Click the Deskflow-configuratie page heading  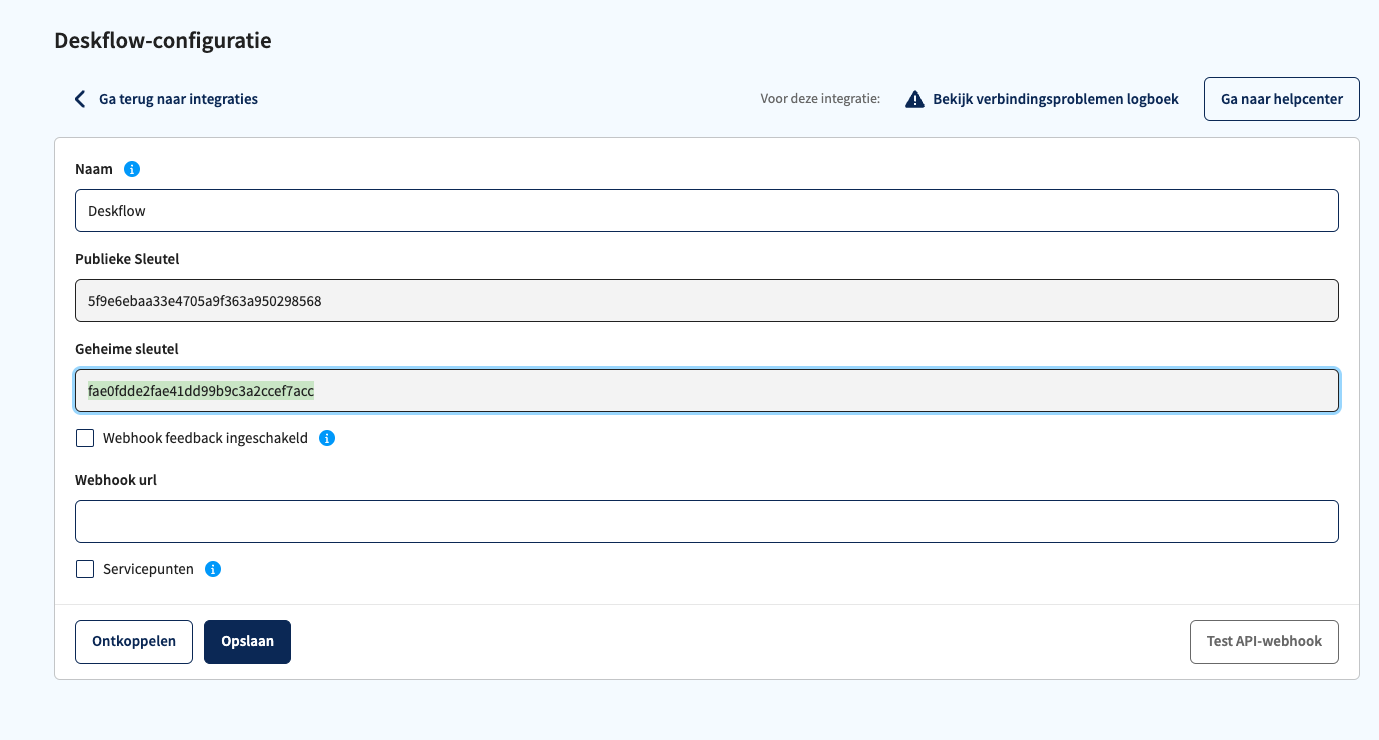click(x=163, y=40)
